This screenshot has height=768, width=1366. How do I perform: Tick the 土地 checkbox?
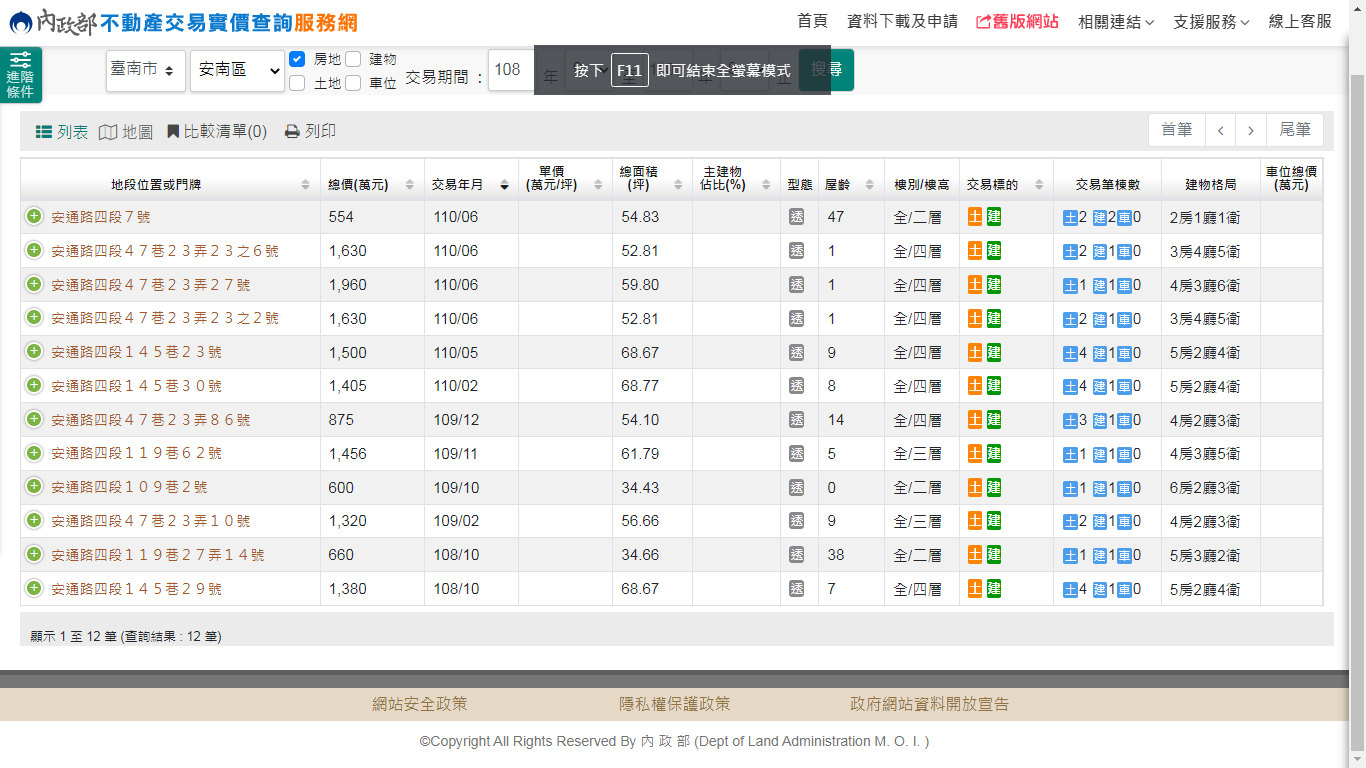coord(297,83)
